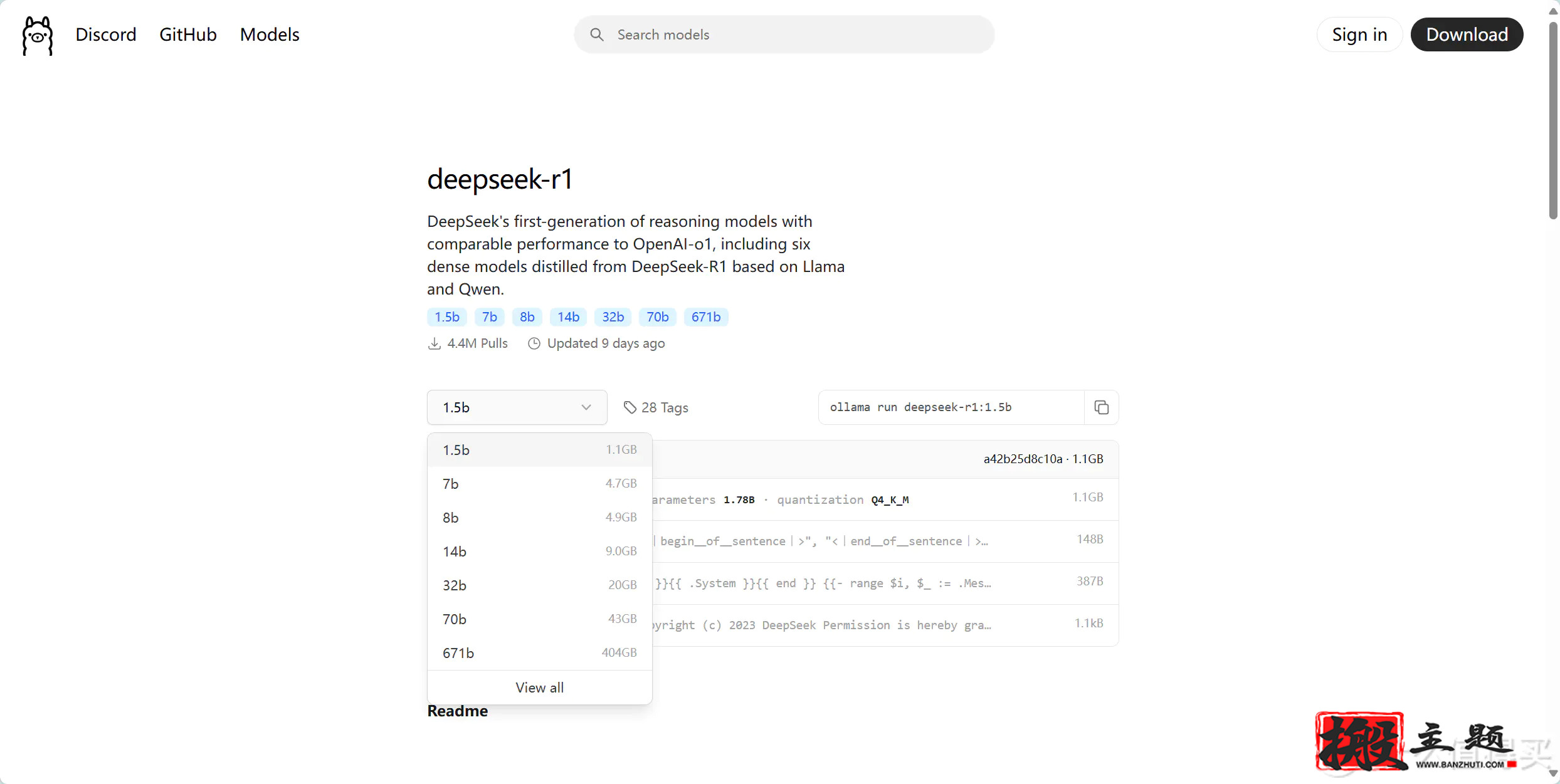Click the Download button
This screenshot has width=1560, height=784.
[x=1467, y=34]
